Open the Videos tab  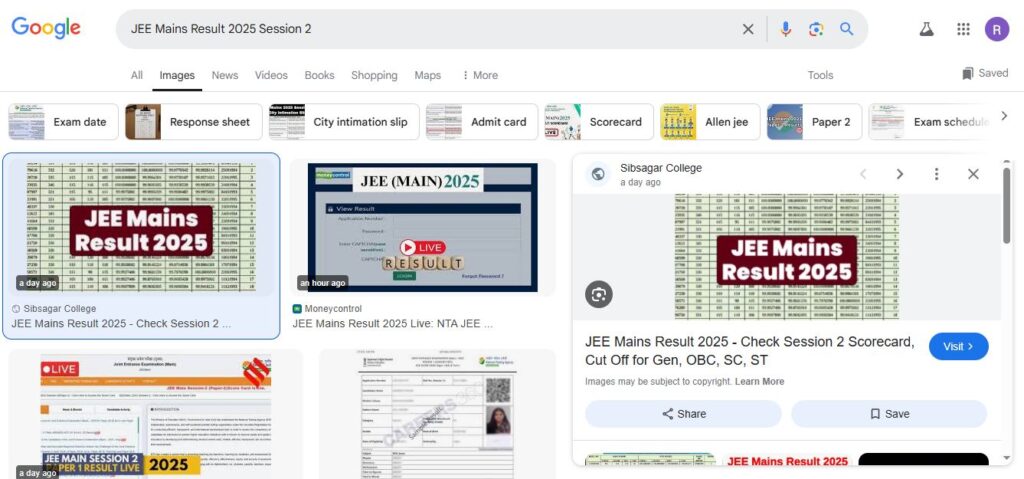pos(271,75)
